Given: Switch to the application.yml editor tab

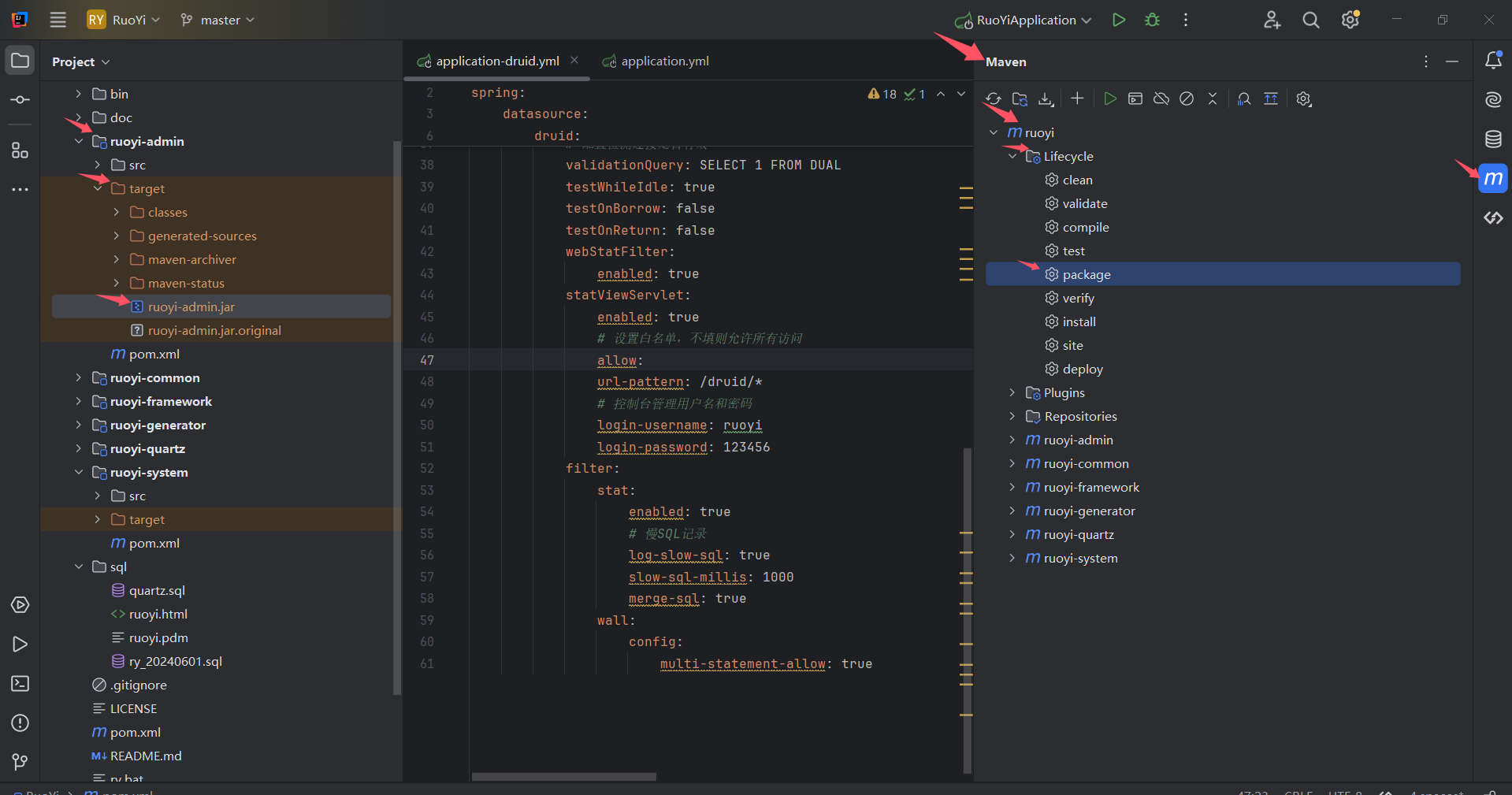Looking at the screenshot, I should coord(664,61).
